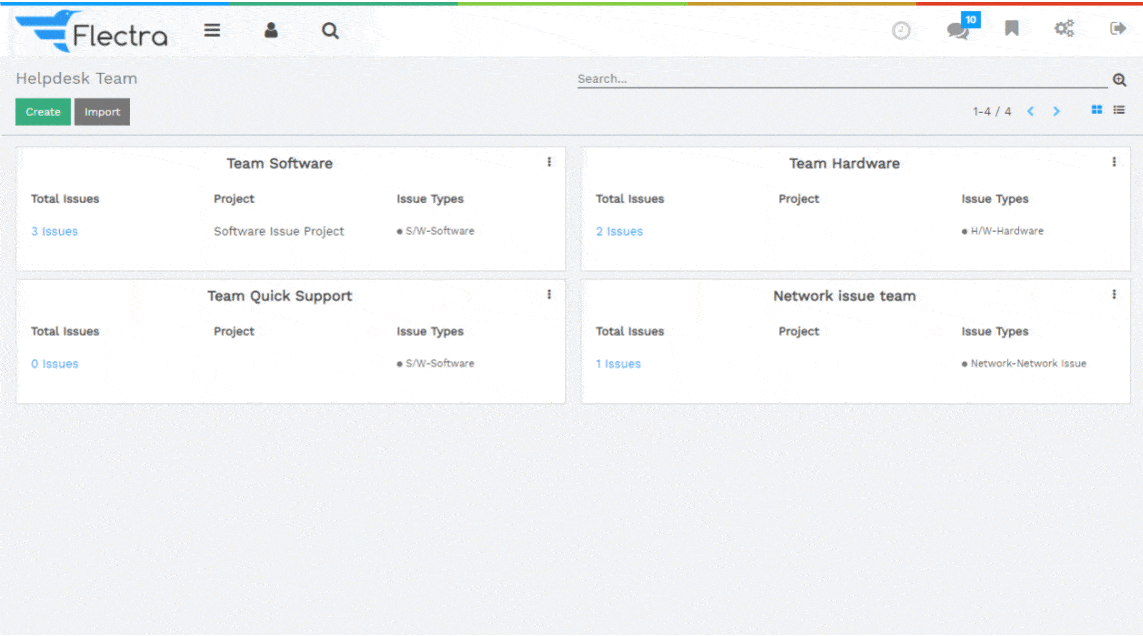Click the Import button
The height and width of the screenshot is (636, 1143).
point(102,112)
